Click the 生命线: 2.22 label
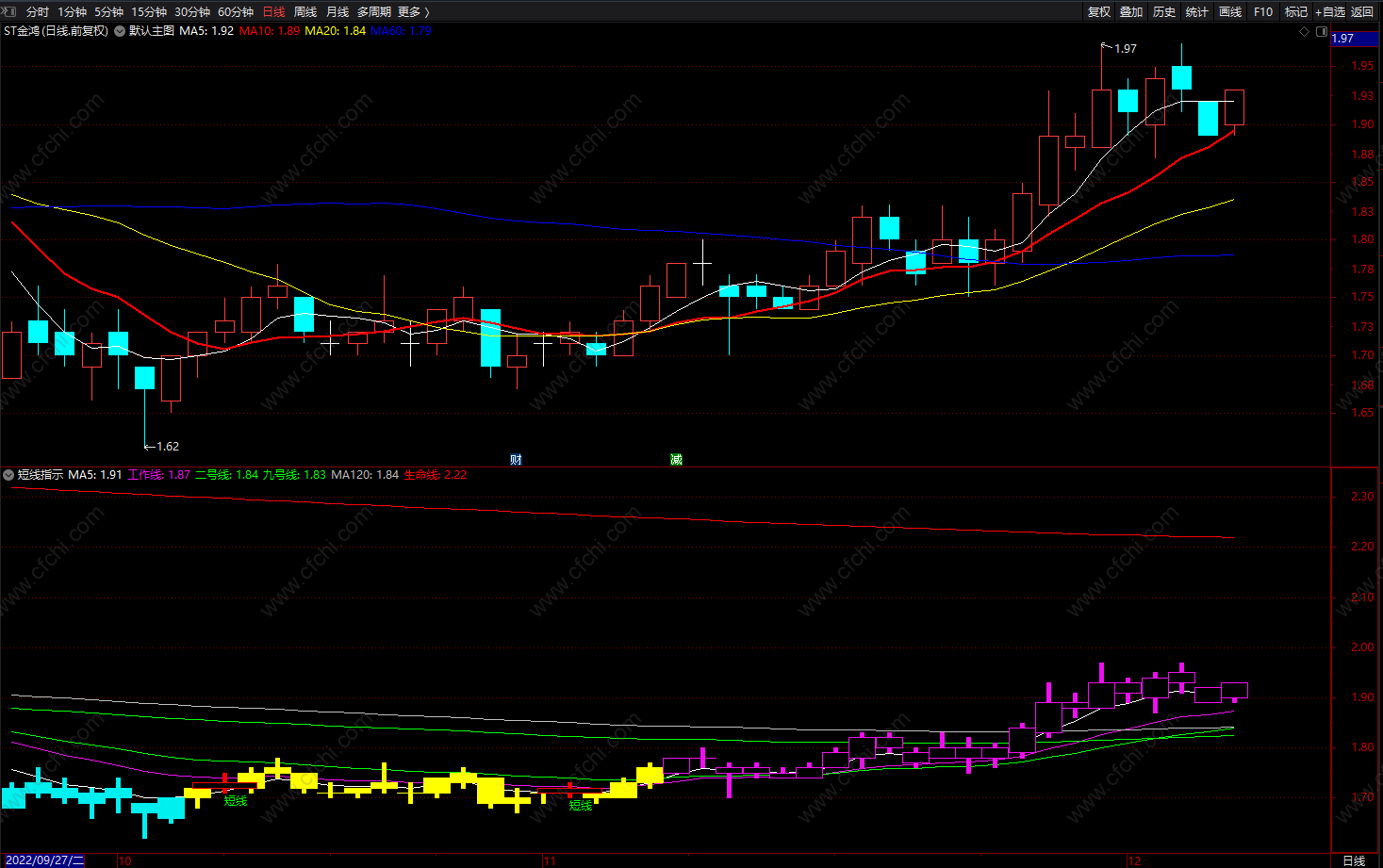1383x868 pixels. [436, 475]
